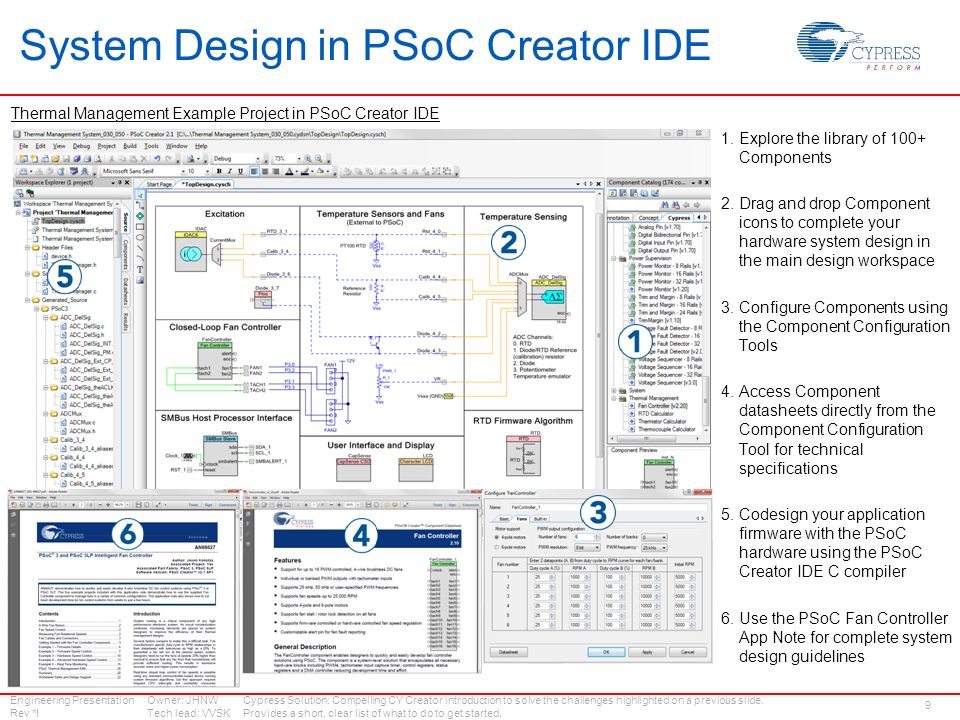The image size is (960, 720).
Task: Click the Delete X icon in the toolbar
Action: coord(143,159)
